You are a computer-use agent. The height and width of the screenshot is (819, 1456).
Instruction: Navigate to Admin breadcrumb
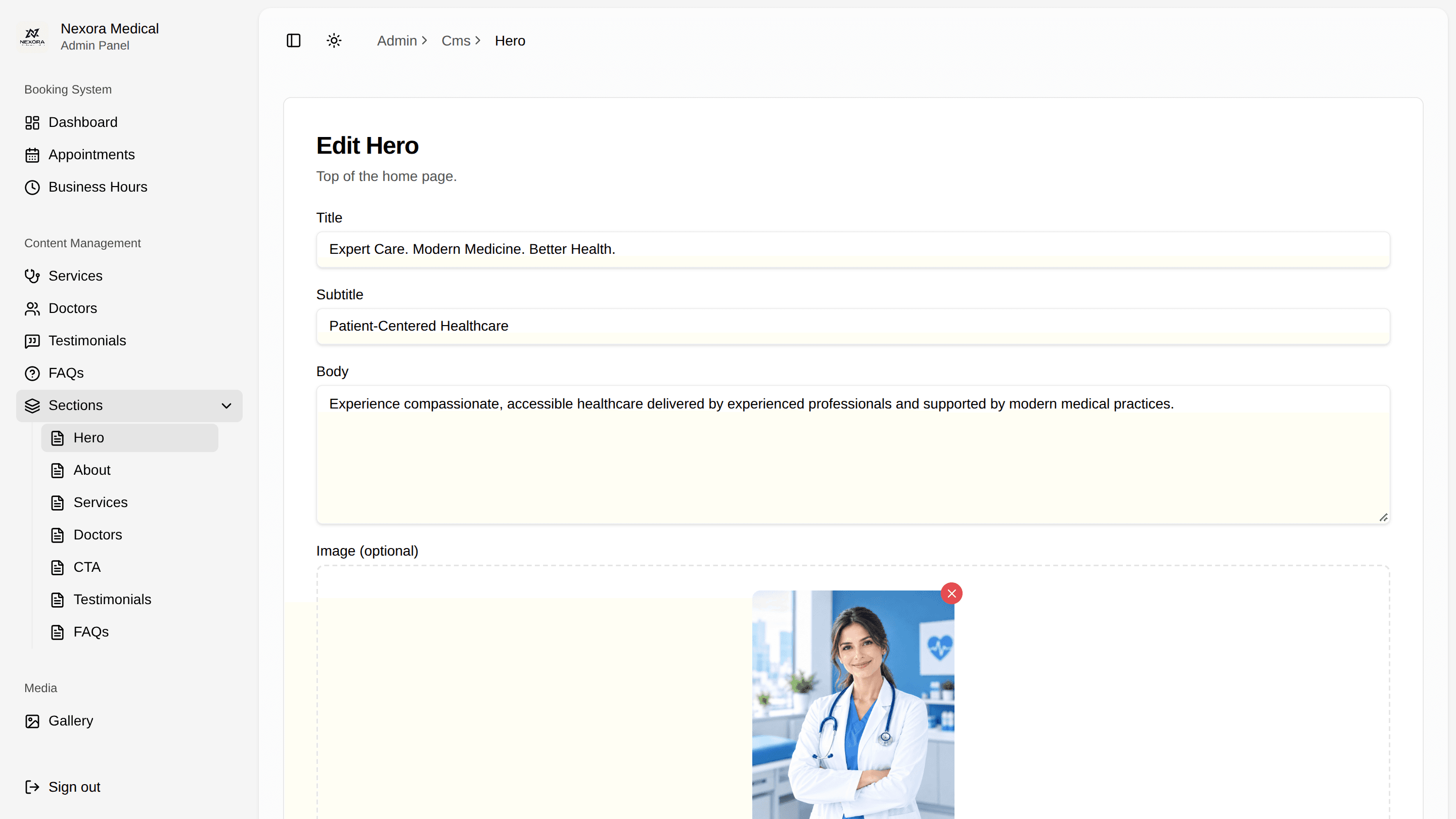(397, 40)
